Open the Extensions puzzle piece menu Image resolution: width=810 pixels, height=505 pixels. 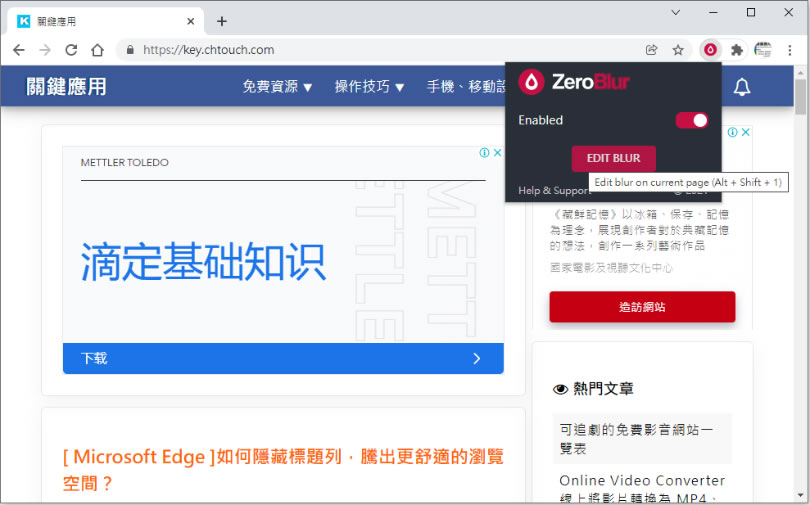[737, 50]
